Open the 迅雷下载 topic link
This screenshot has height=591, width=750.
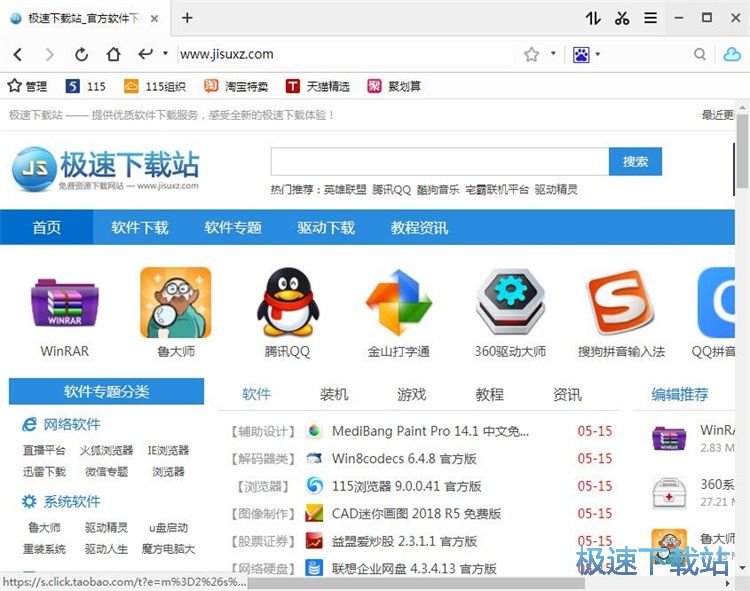tap(44, 472)
